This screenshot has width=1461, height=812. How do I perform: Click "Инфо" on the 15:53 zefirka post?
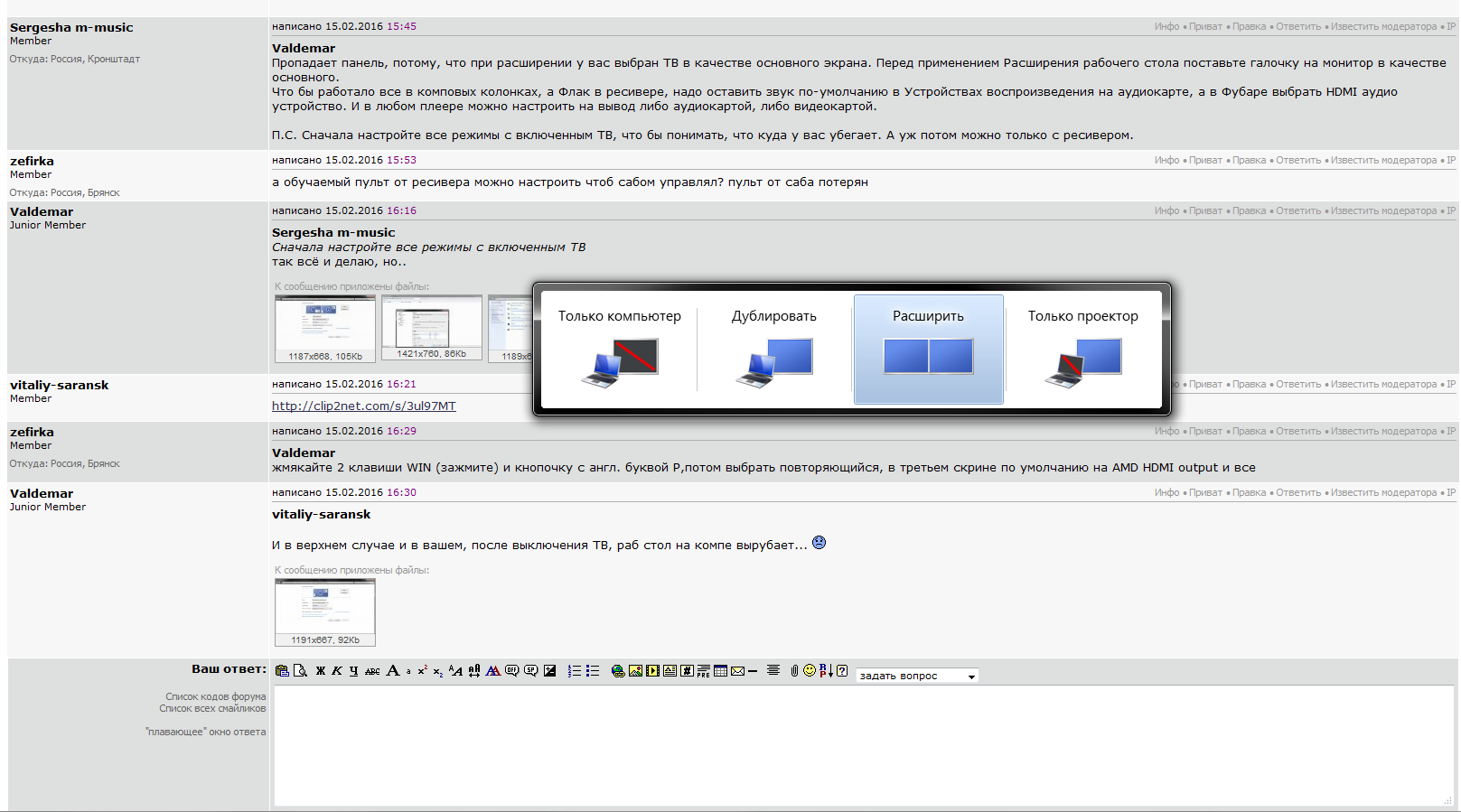point(1166,160)
